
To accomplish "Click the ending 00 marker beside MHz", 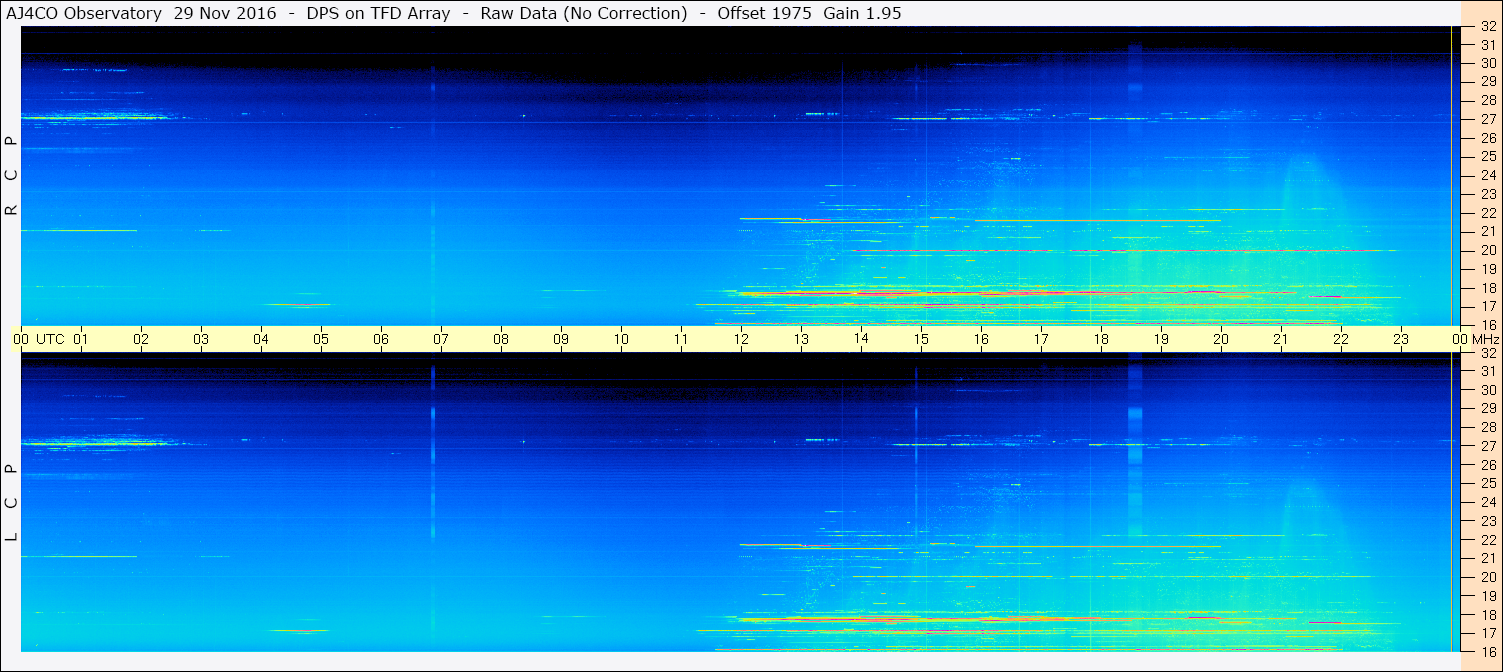I will [1460, 339].
